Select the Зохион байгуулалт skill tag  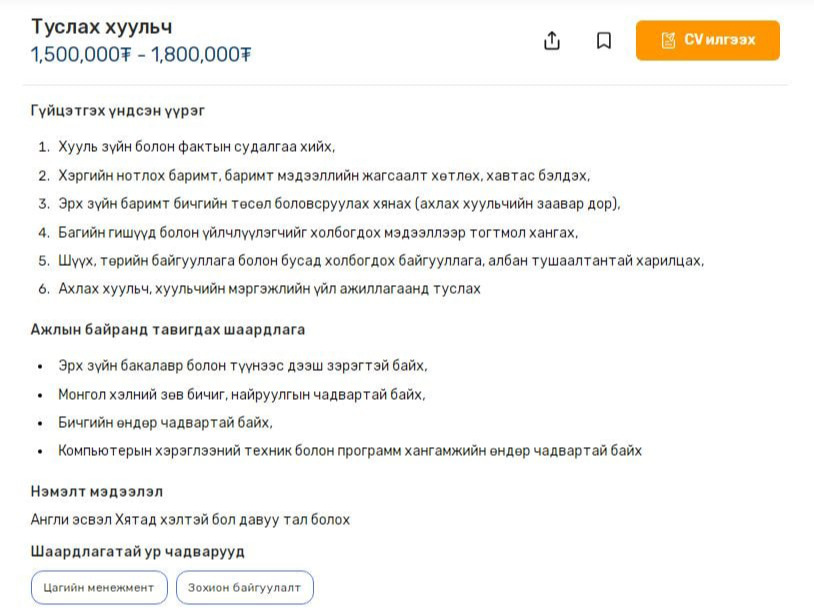point(245,587)
